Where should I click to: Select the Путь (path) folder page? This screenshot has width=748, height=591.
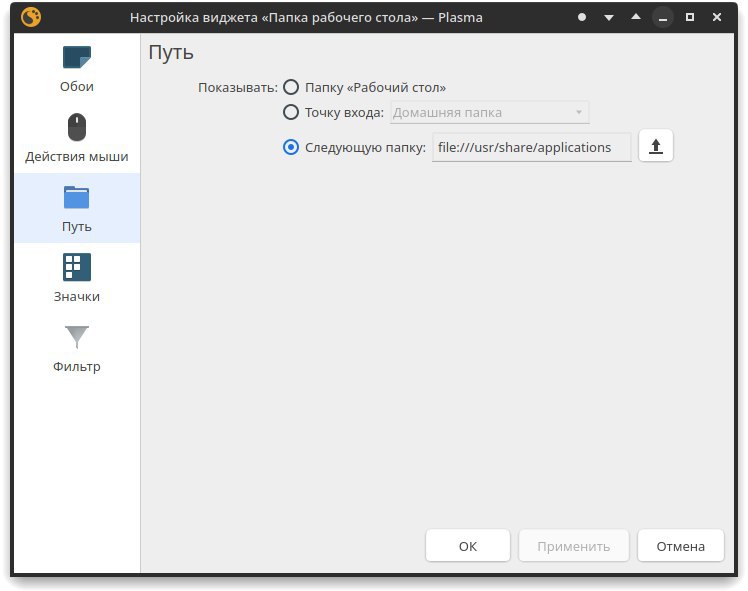[76, 208]
